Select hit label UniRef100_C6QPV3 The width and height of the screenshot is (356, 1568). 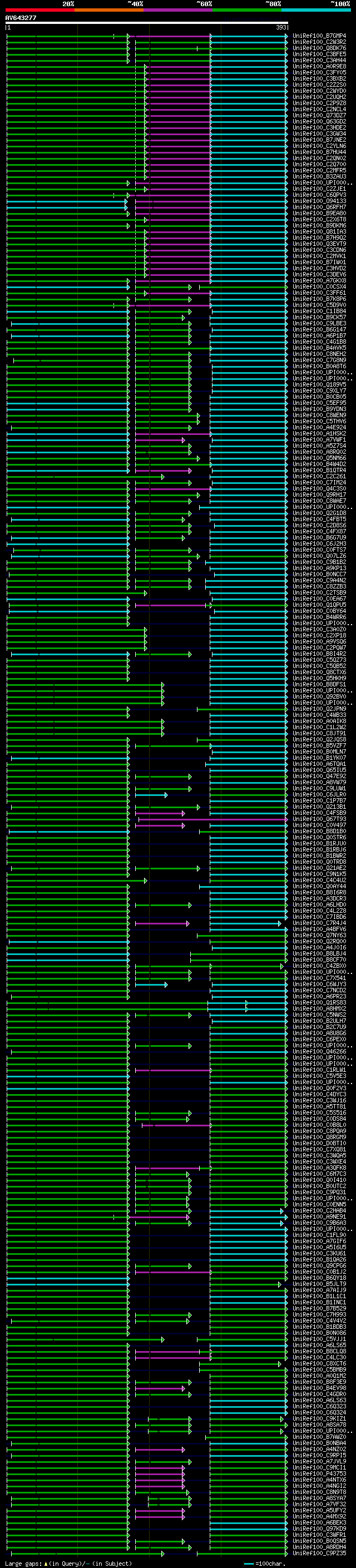click(x=319, y=195)
